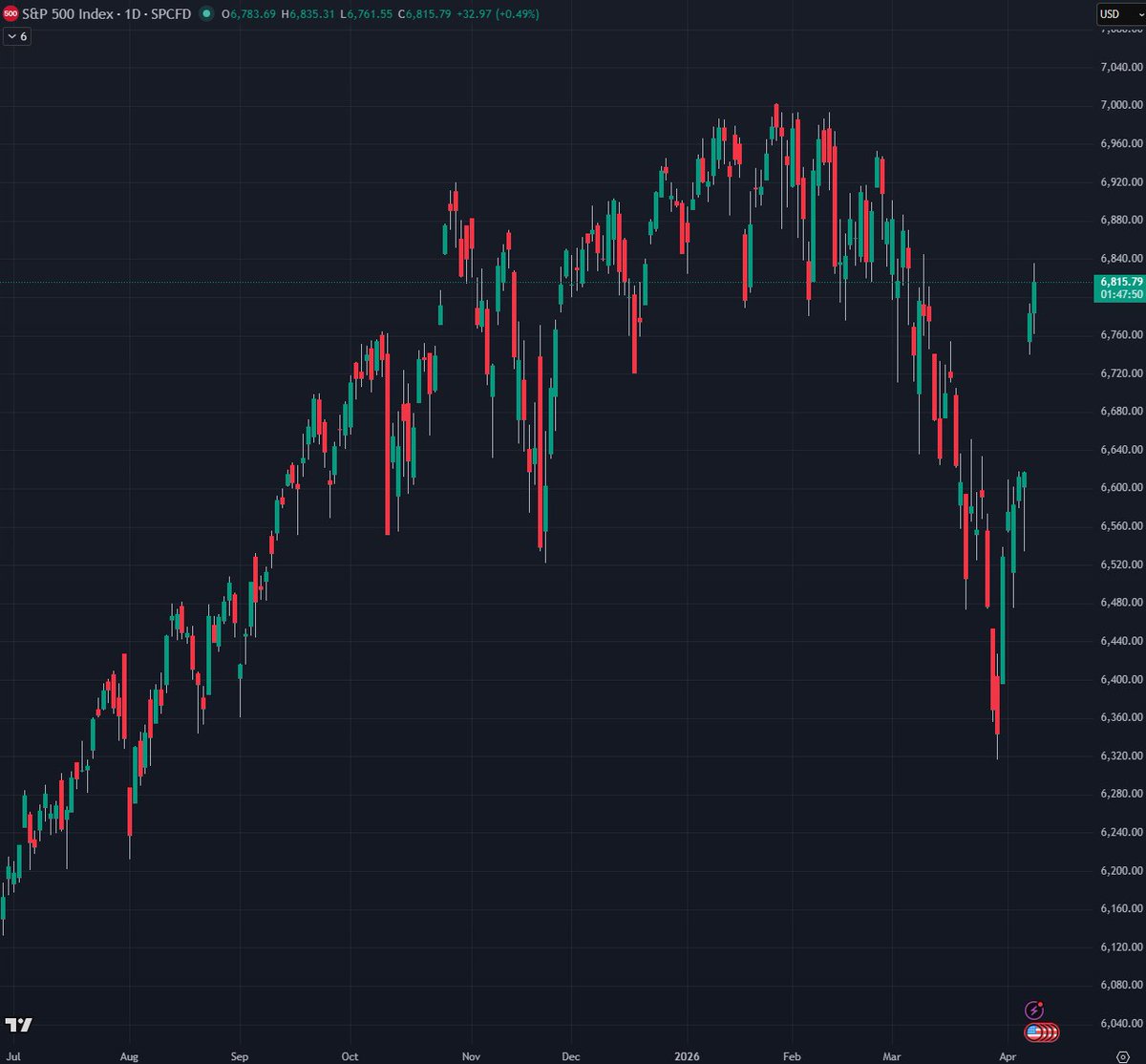Click the 6,640.00 price scale label

click(x=1121, y=450)
